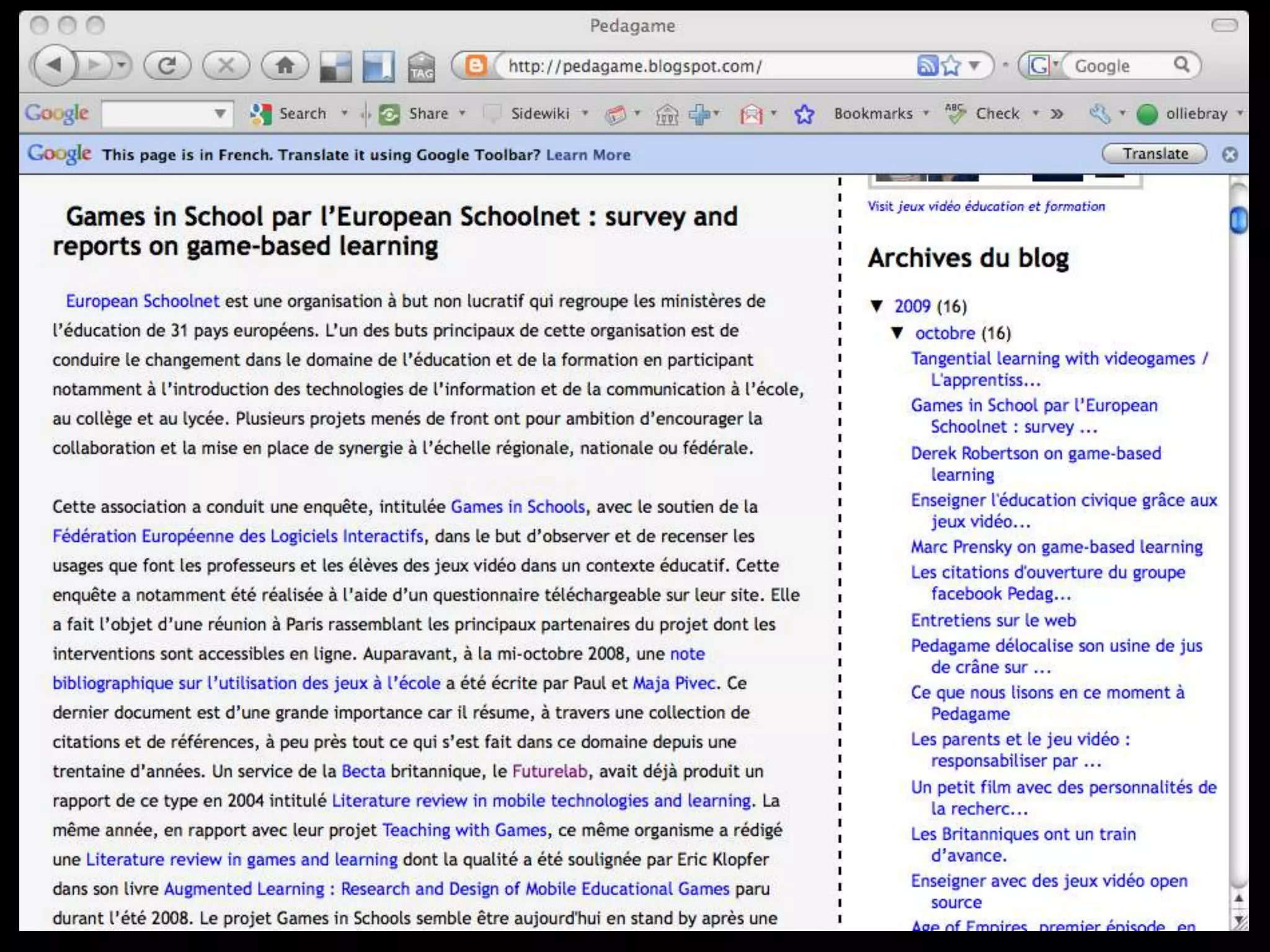Dismiss the translation bar close button
The height and width of the screenshot is (952, 1270).
1230,154
